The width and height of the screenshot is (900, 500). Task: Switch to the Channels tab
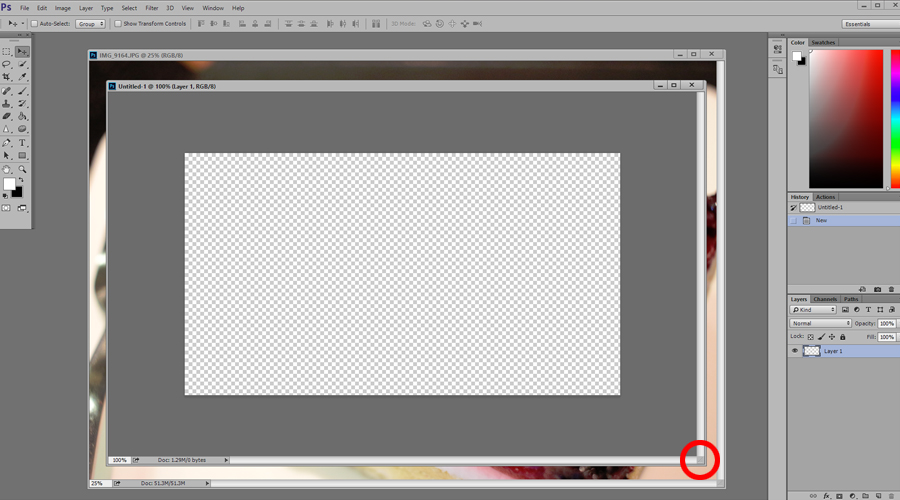[825, 299]
